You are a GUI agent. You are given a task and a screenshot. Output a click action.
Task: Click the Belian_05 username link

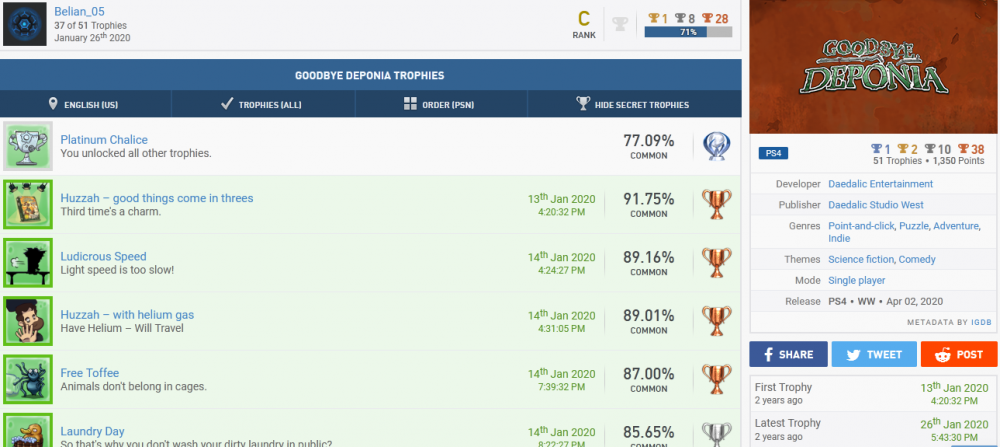point(79,11)
